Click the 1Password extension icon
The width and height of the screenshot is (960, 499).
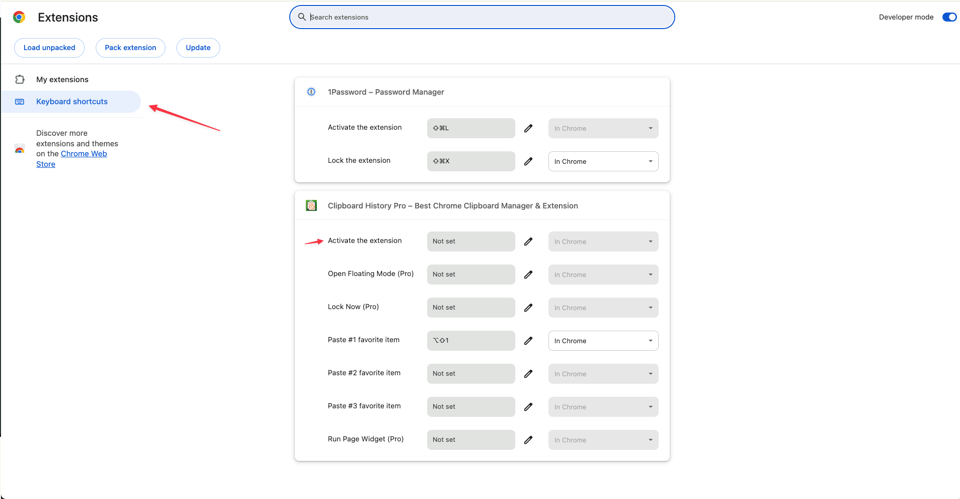click(311, 92)
